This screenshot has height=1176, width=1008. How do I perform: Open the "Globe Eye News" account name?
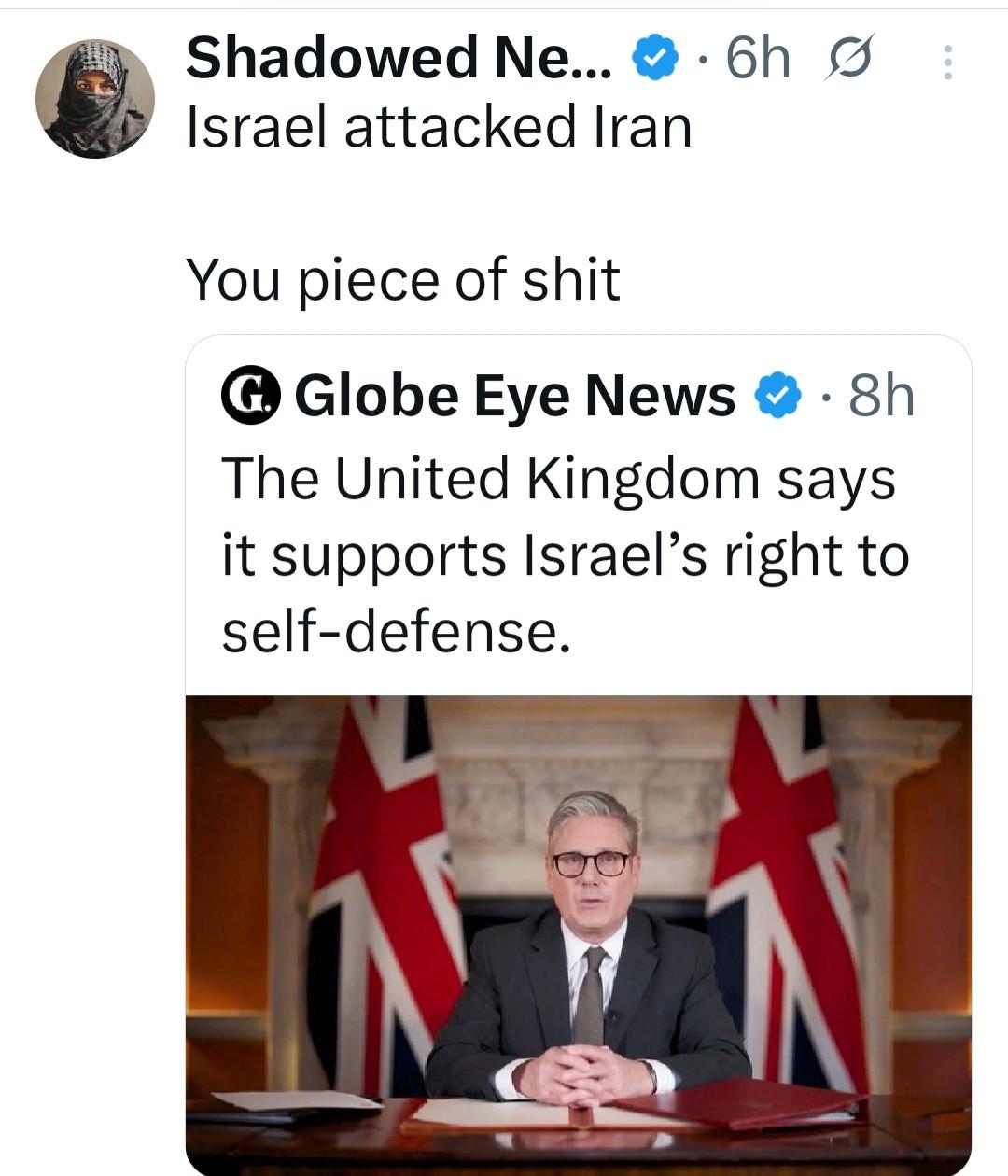(515, 396)
